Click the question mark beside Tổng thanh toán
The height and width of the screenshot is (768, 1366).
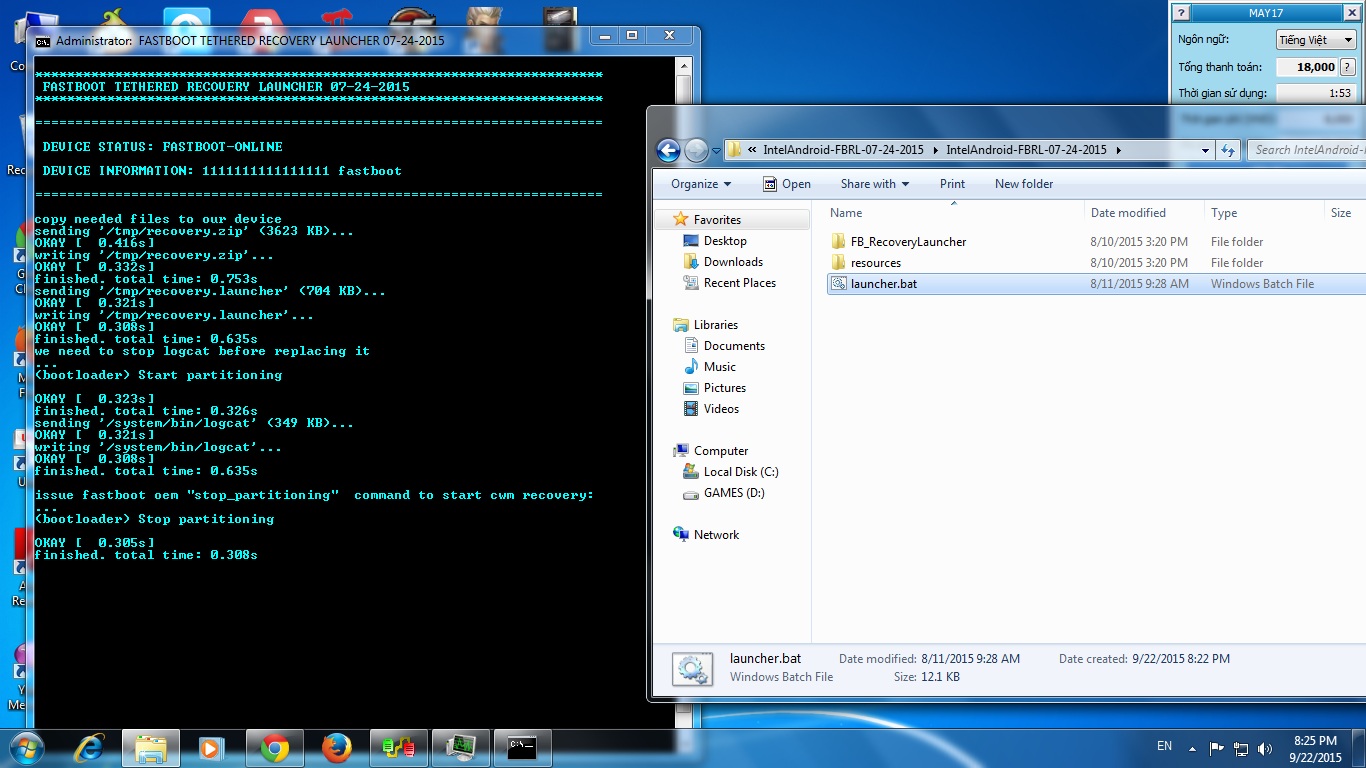(x=1349, y=67)
